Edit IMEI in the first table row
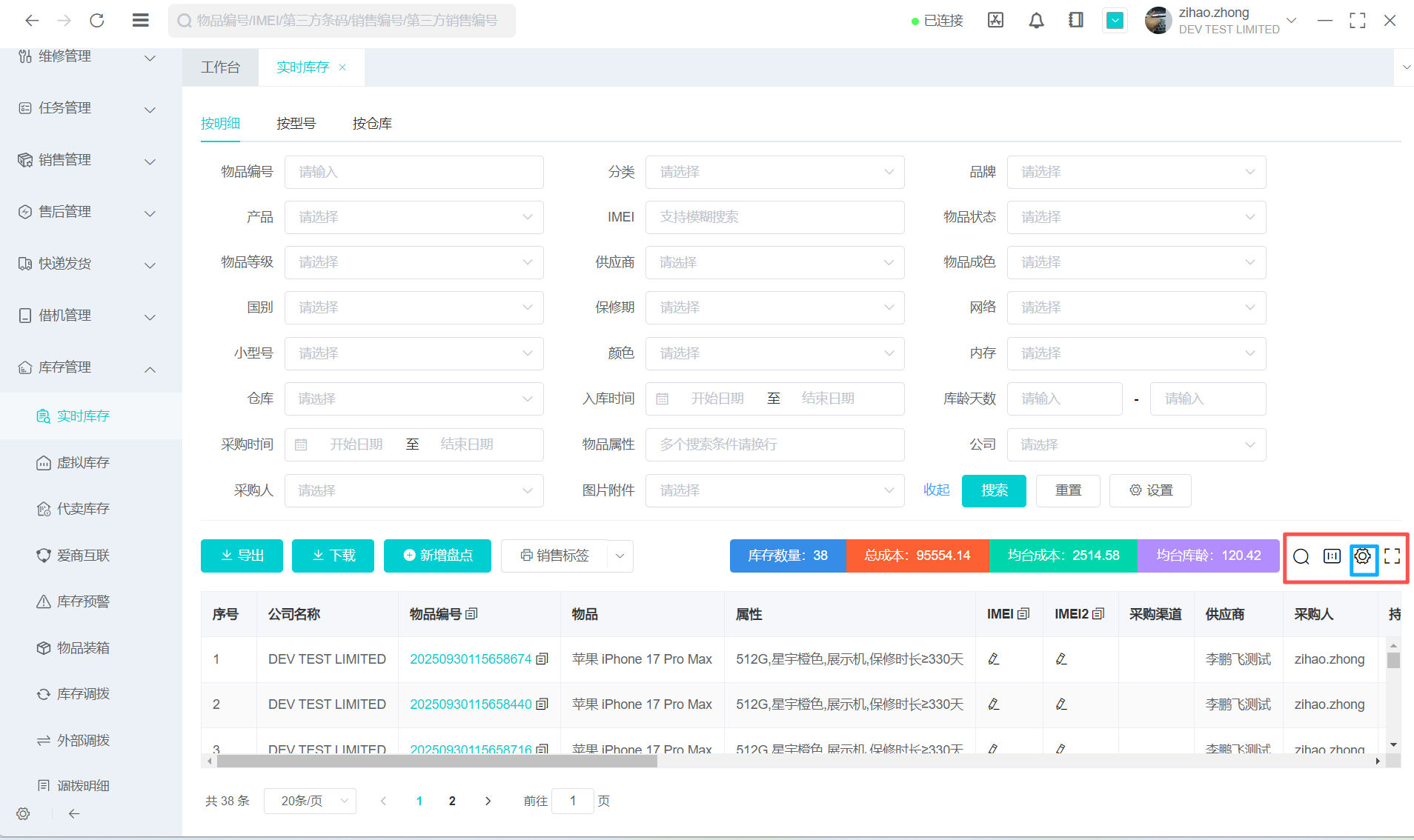Viewport: 1414px width, 840px height. [x=994, y=659]
